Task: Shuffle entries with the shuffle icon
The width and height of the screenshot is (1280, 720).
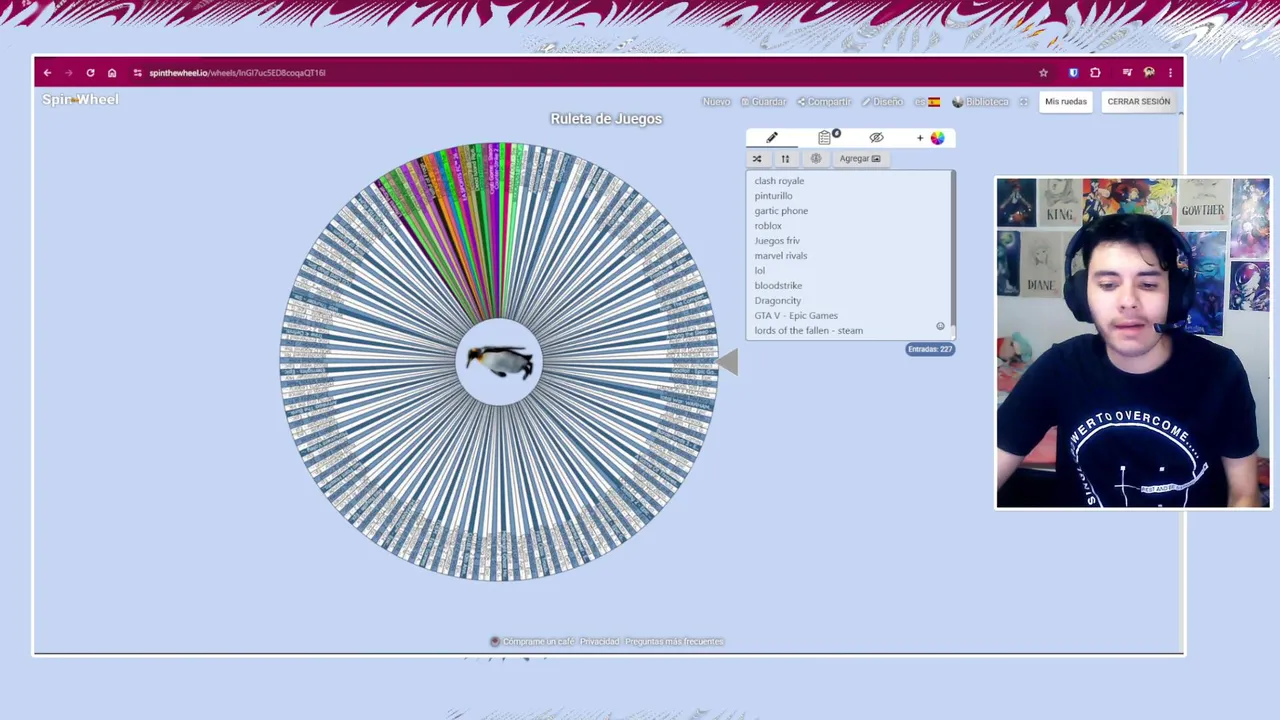Action: coord(757,159)
